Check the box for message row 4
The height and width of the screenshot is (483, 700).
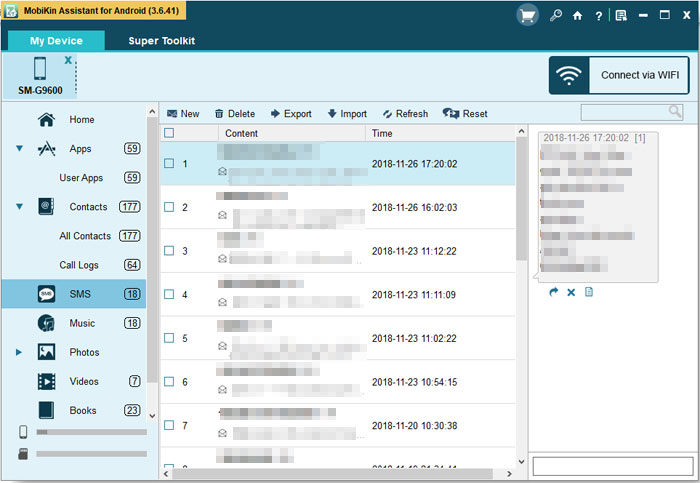(x=169, y=294)
